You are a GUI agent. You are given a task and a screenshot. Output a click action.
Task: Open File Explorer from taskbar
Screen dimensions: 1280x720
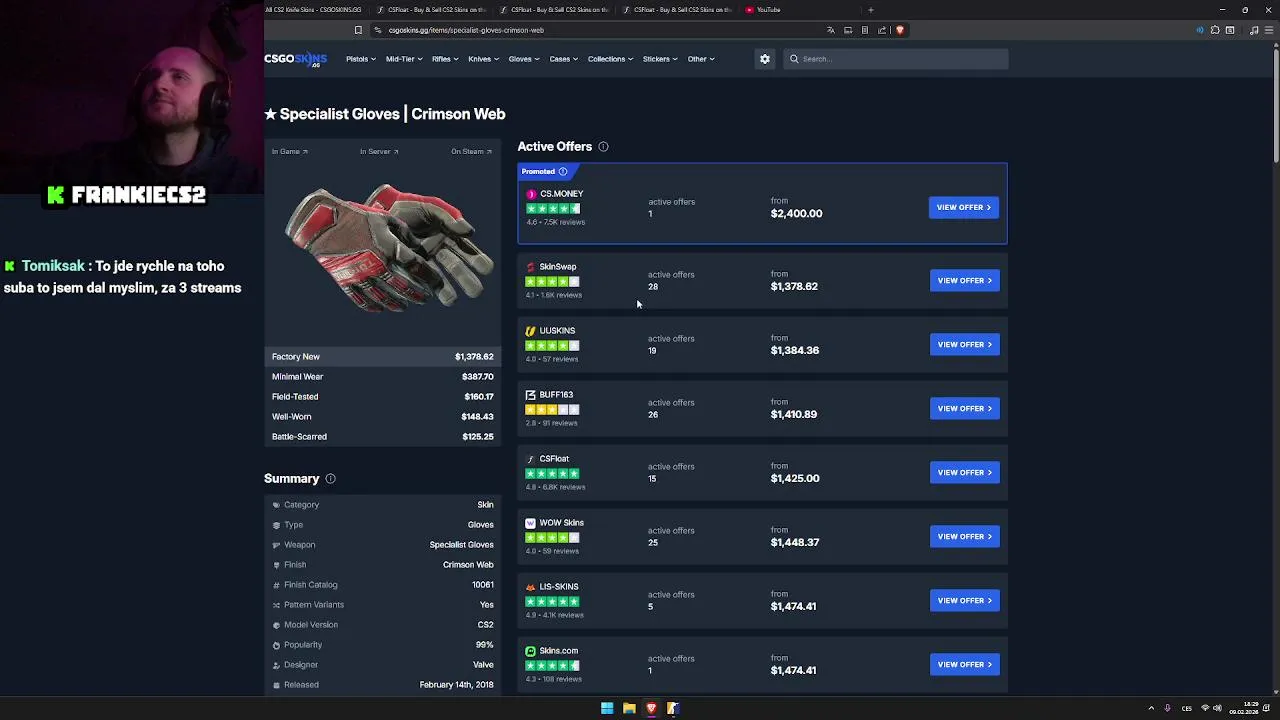(629, 708)
